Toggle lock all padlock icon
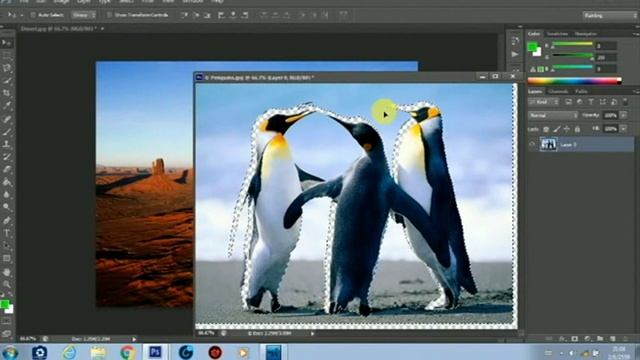640x360 pixels. [577, 129]
